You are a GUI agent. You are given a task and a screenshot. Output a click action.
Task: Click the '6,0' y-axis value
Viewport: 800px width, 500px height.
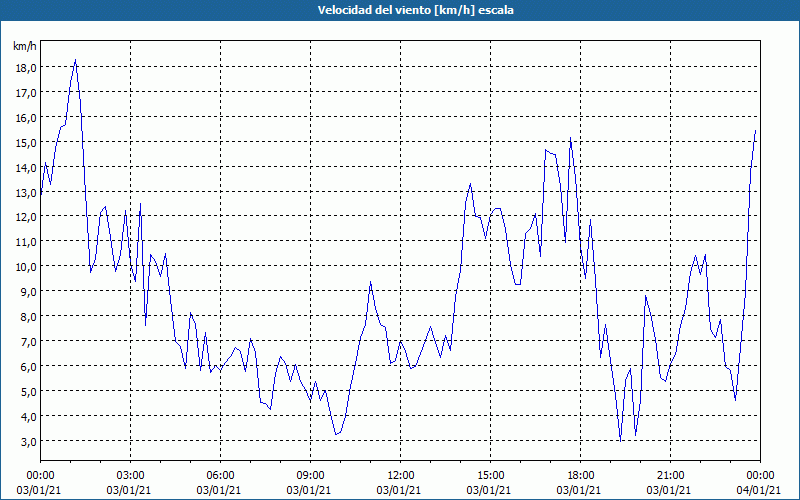[28, 367]
